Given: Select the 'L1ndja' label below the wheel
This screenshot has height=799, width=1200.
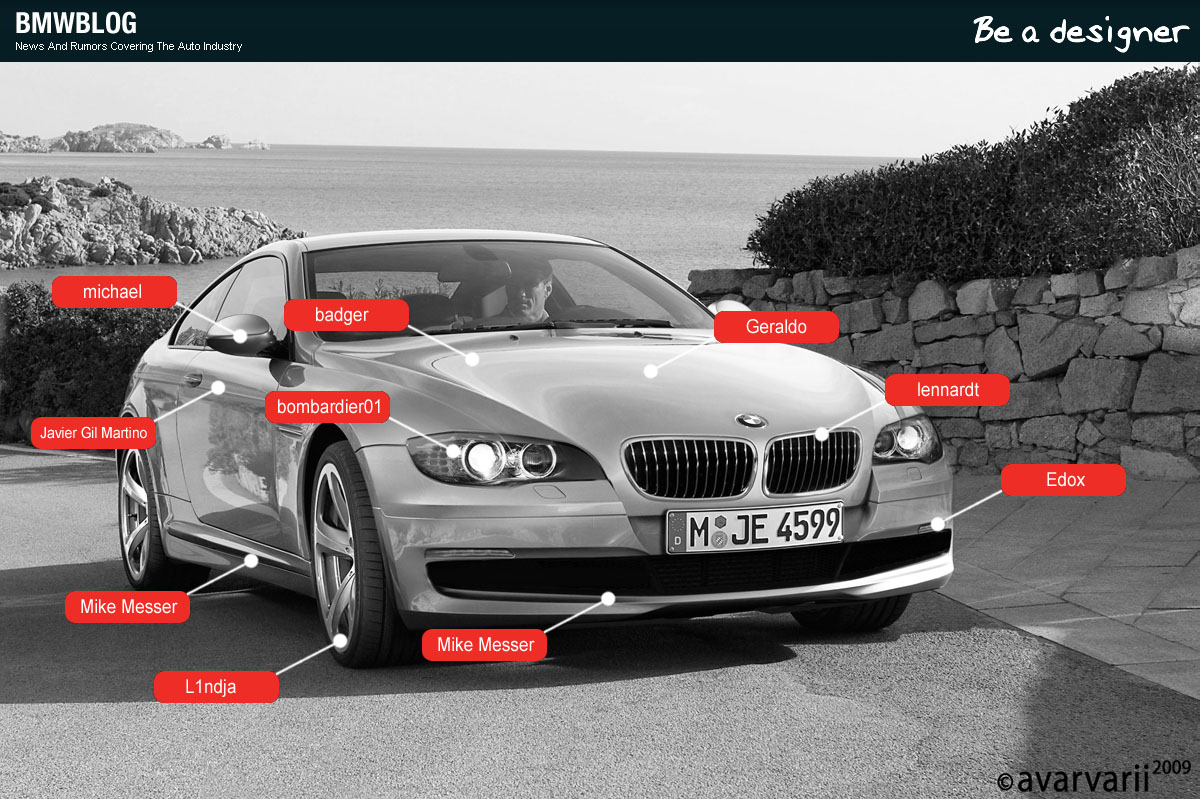Looking at the screenshot, I should [x=216, y=687].
